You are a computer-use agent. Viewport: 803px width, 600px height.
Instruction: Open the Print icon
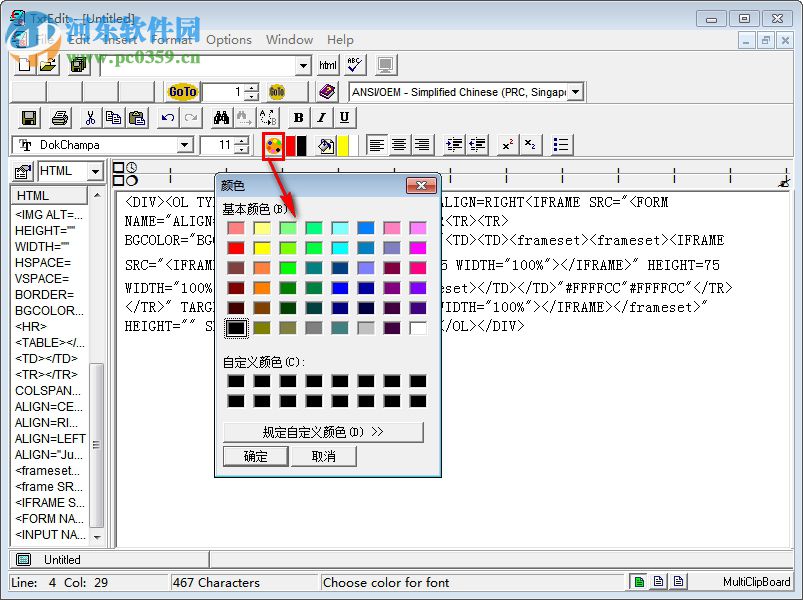[58, 117]
